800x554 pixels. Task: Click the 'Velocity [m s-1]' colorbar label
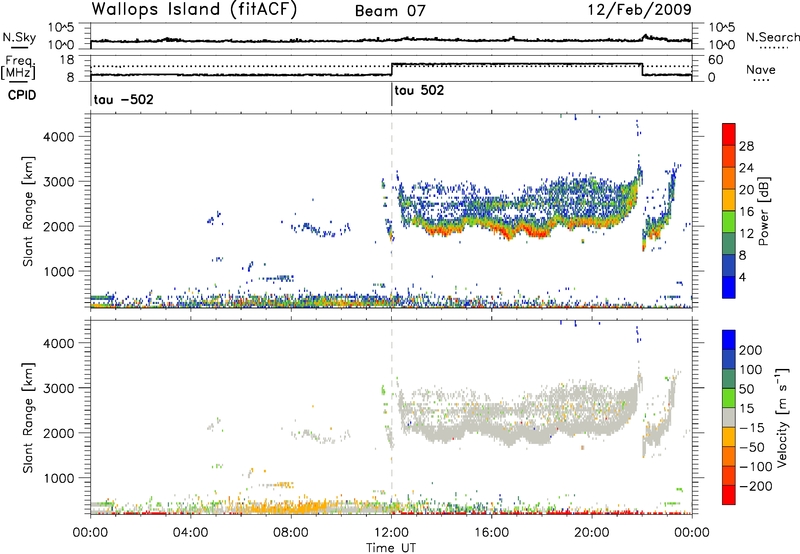point(782,417)
